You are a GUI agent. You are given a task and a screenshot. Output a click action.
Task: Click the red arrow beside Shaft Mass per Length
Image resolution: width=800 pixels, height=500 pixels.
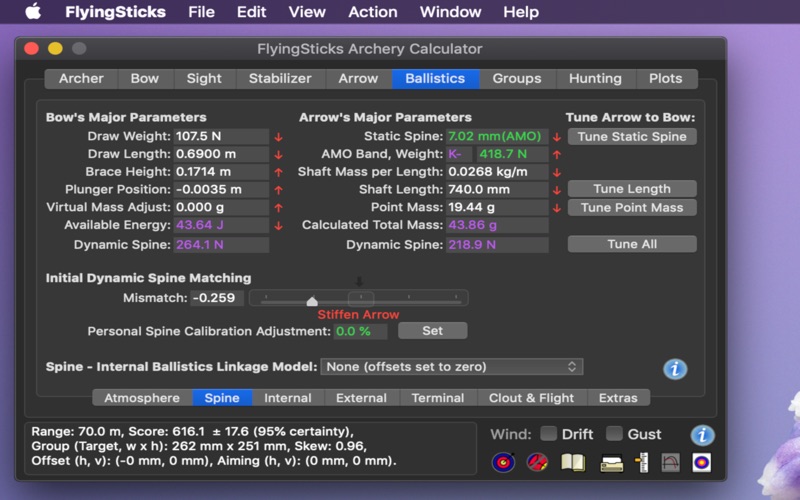[557, 172]
